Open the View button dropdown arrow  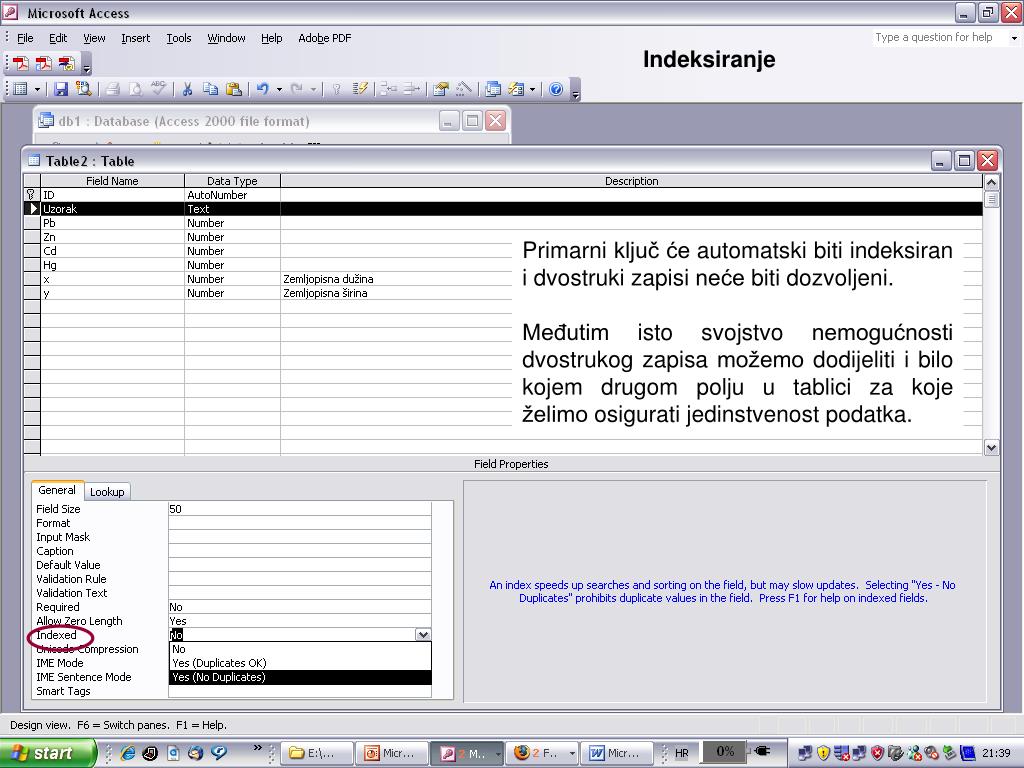click(37, 89)
